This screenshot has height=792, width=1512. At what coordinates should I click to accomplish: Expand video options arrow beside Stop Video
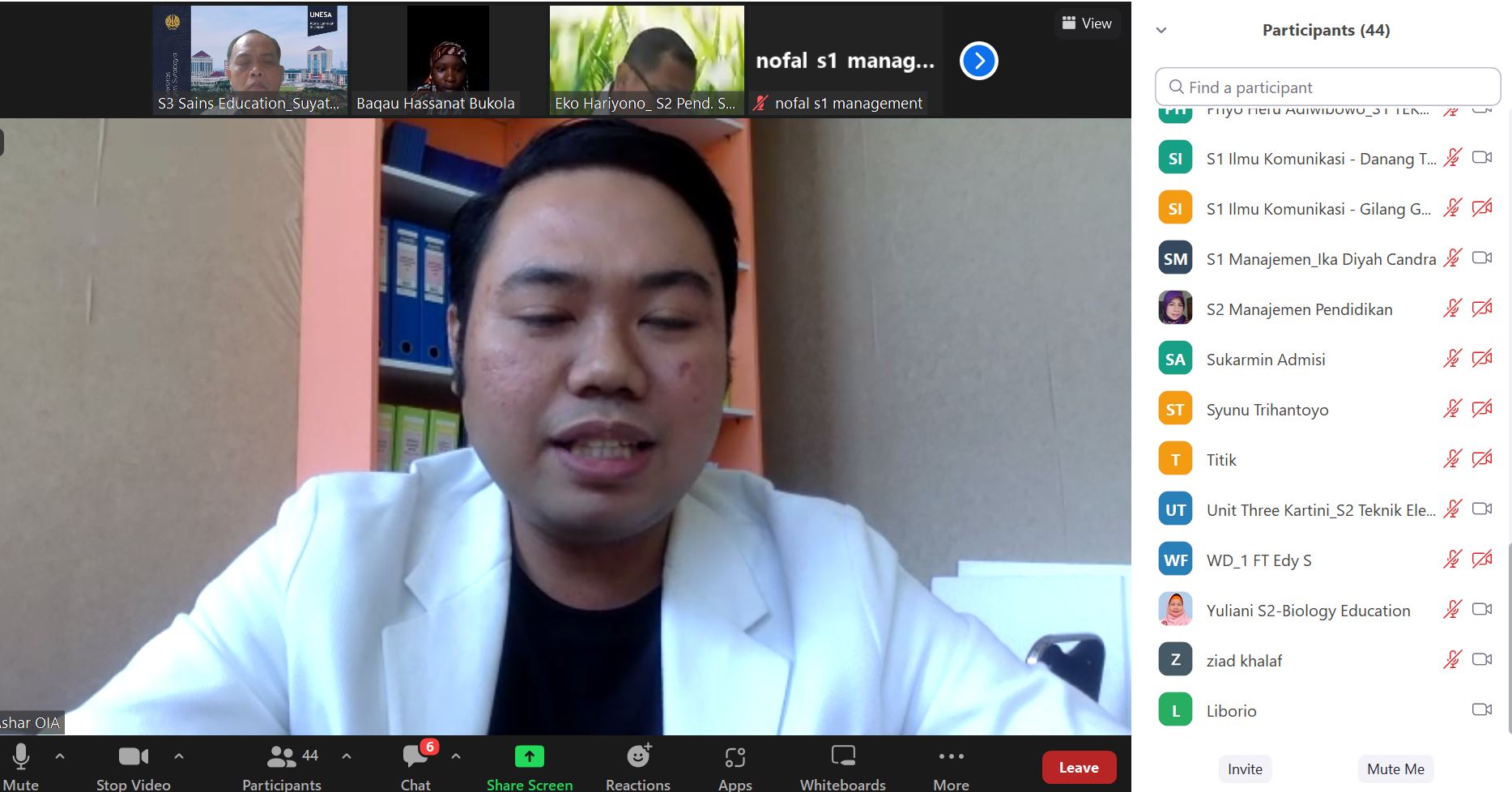click(x=179, y=756)
